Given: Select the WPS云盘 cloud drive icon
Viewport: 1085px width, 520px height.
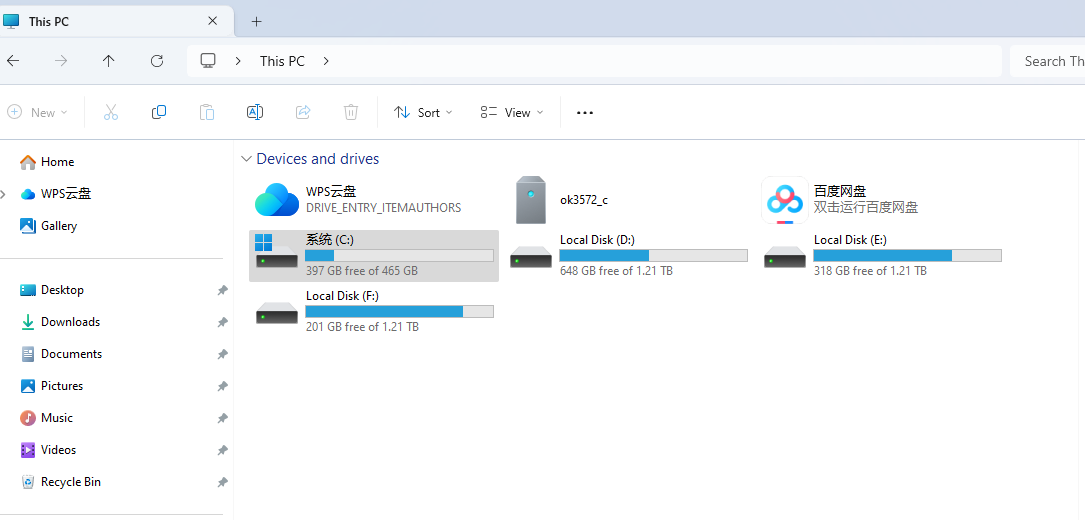Looking at the screenshot, I should point(277,199).
